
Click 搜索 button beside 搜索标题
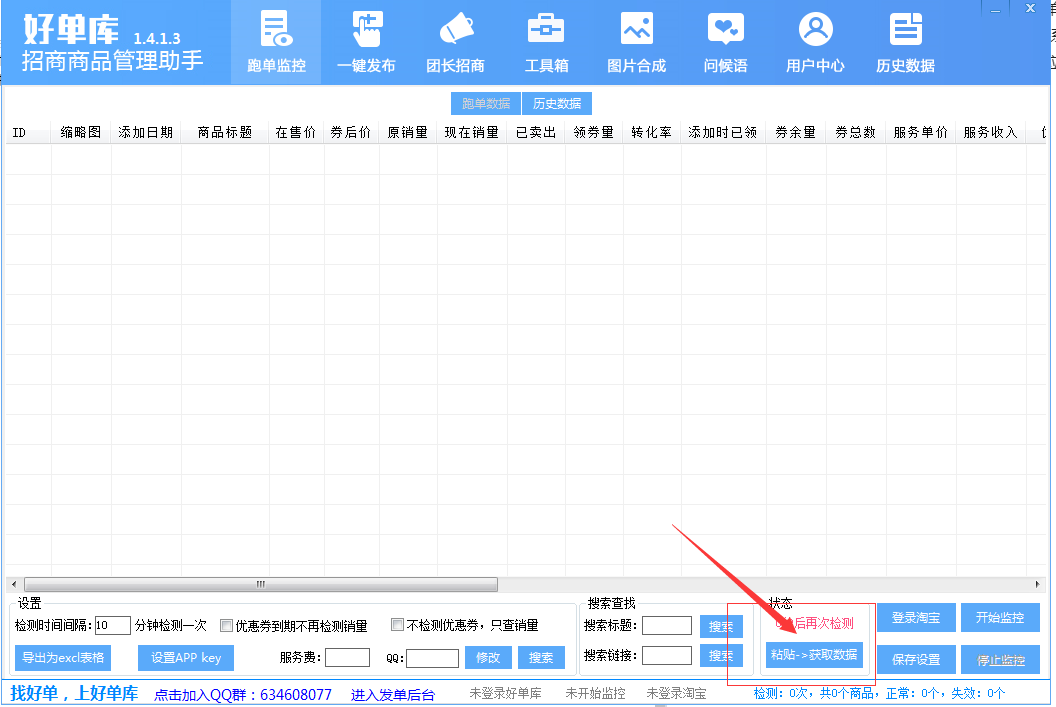pyautogui.click(x=721, y=626)
